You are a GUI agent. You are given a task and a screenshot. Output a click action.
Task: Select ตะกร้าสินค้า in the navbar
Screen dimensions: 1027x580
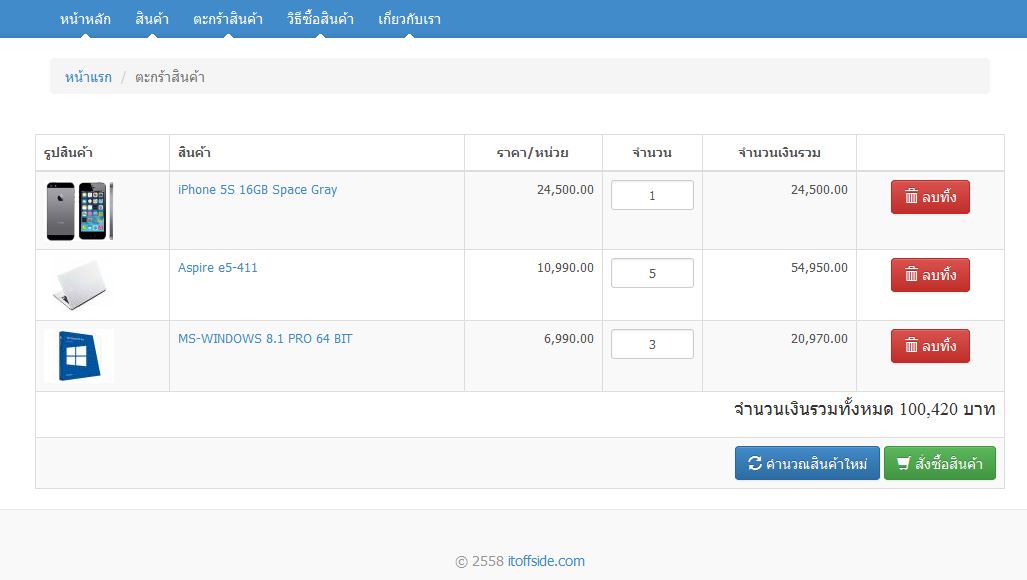pos(228,19)
